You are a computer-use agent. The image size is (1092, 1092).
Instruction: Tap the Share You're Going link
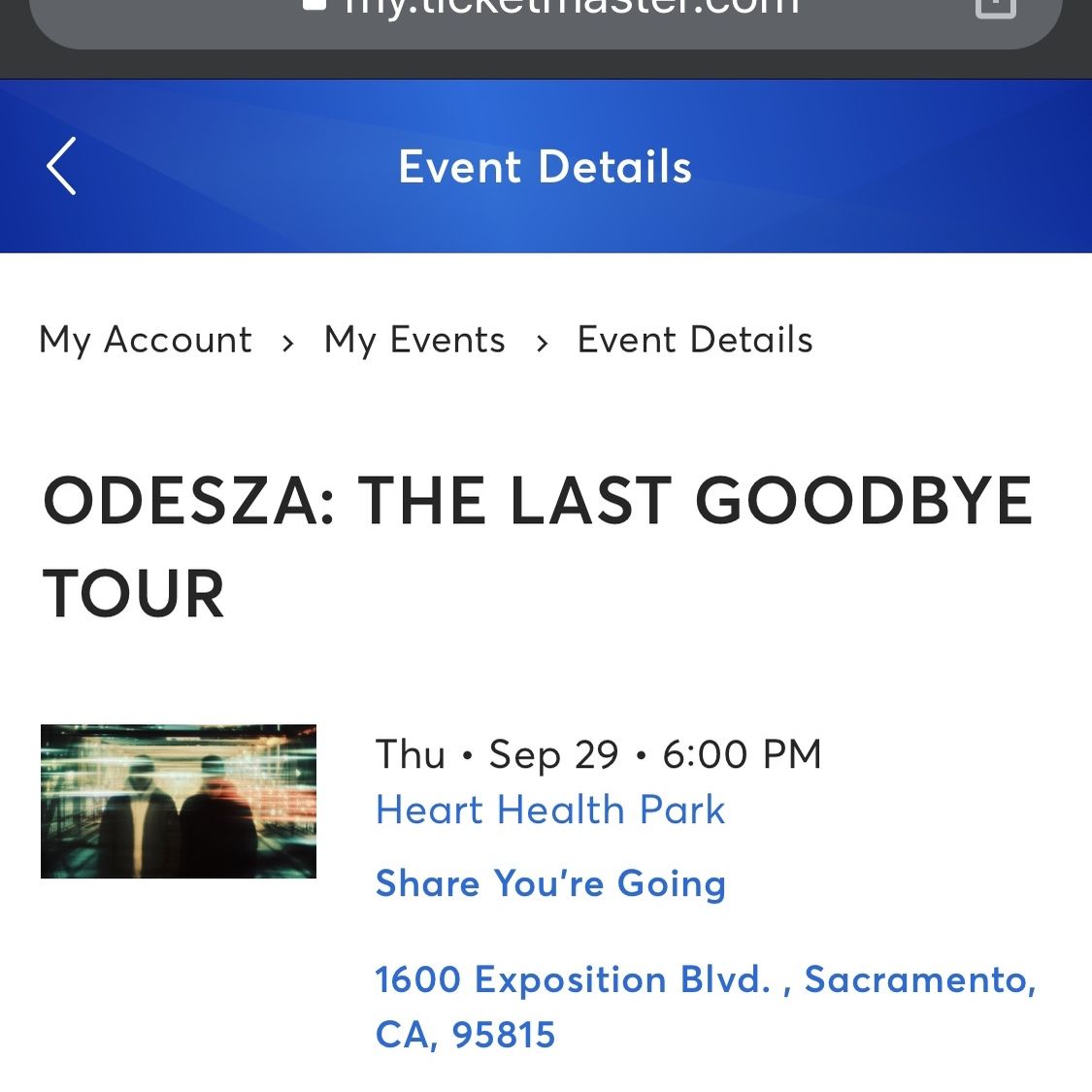click(x=550, y=883)
